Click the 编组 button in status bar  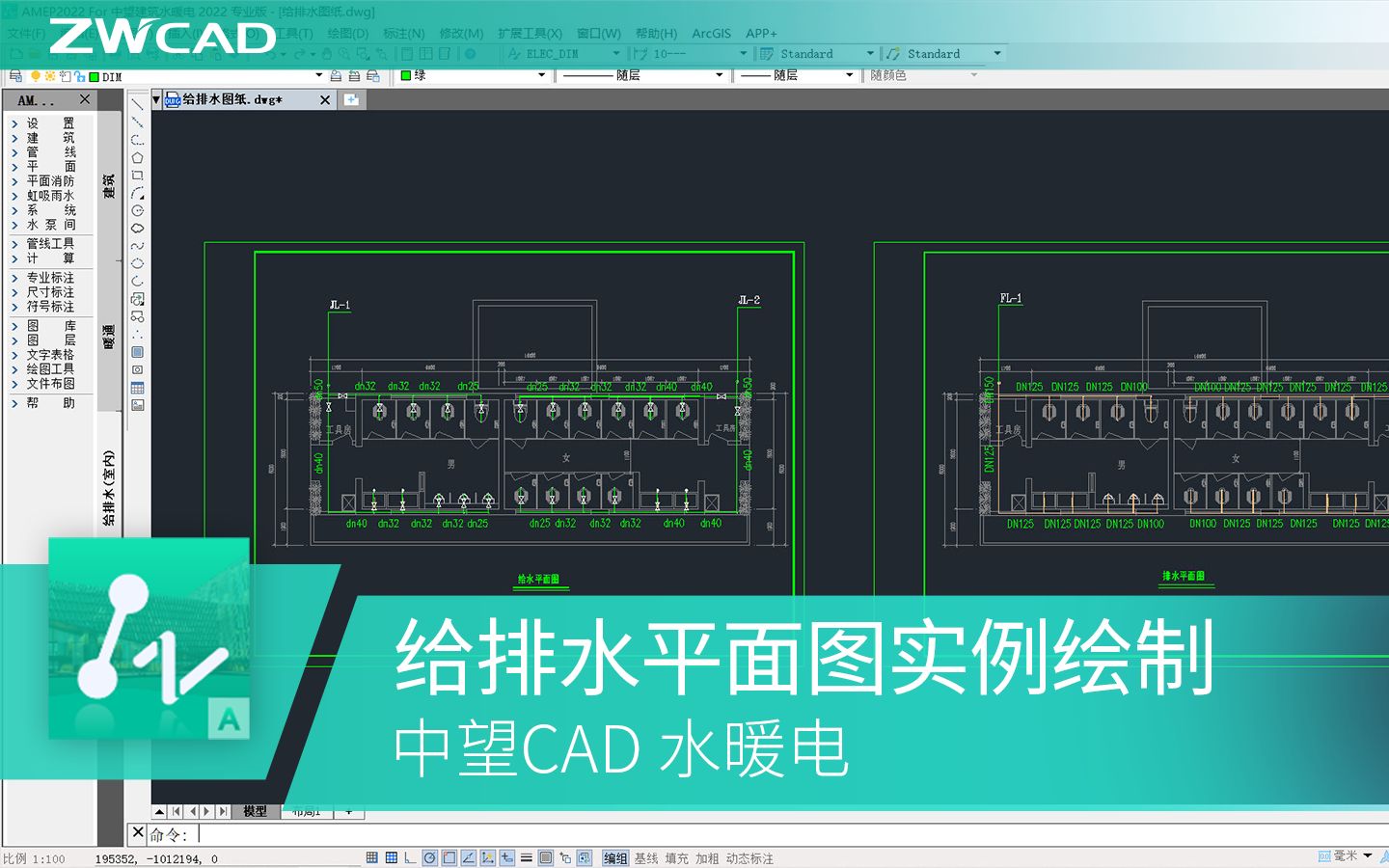(615, 856)
